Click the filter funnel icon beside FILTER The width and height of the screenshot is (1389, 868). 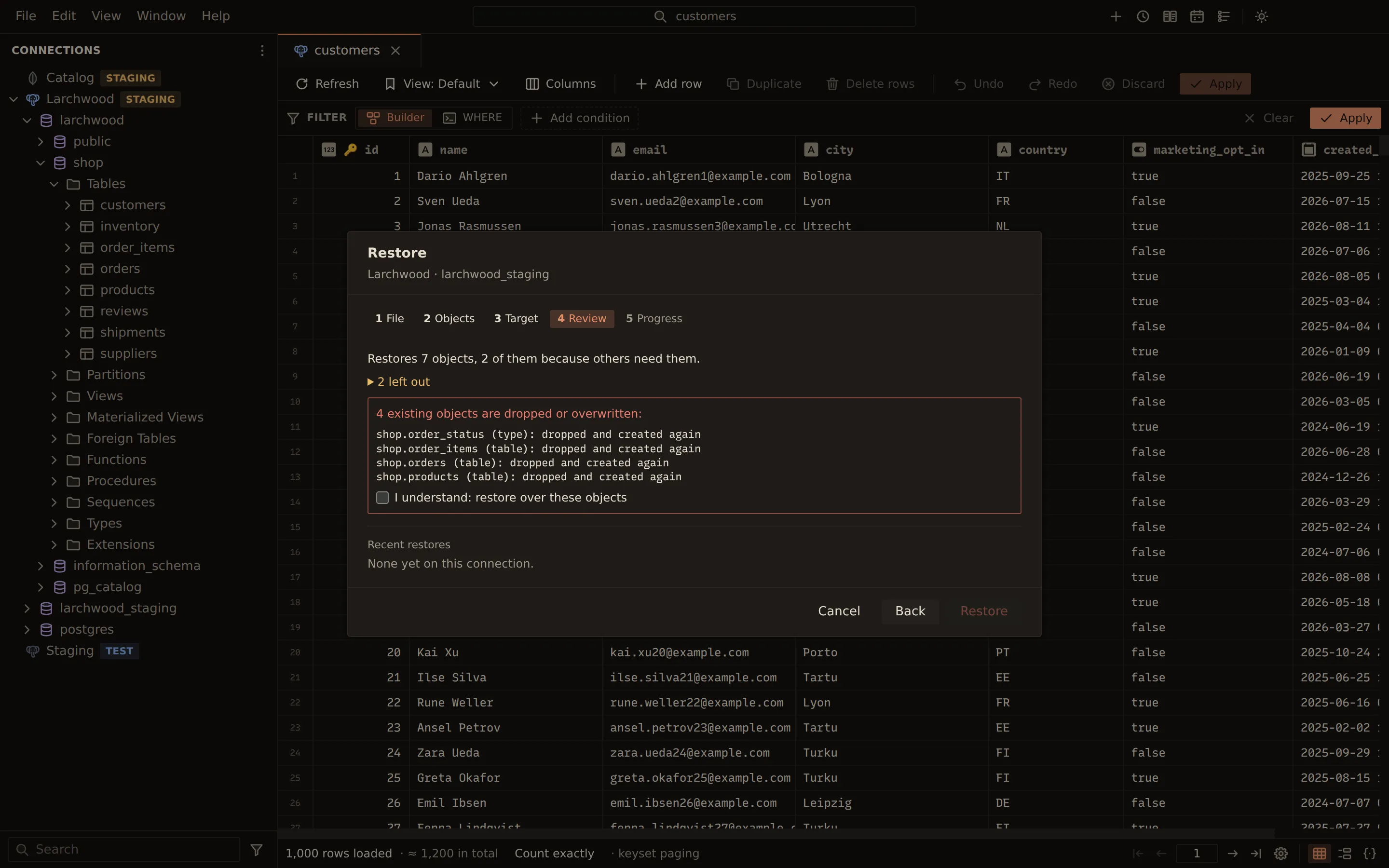coord(293,118)
